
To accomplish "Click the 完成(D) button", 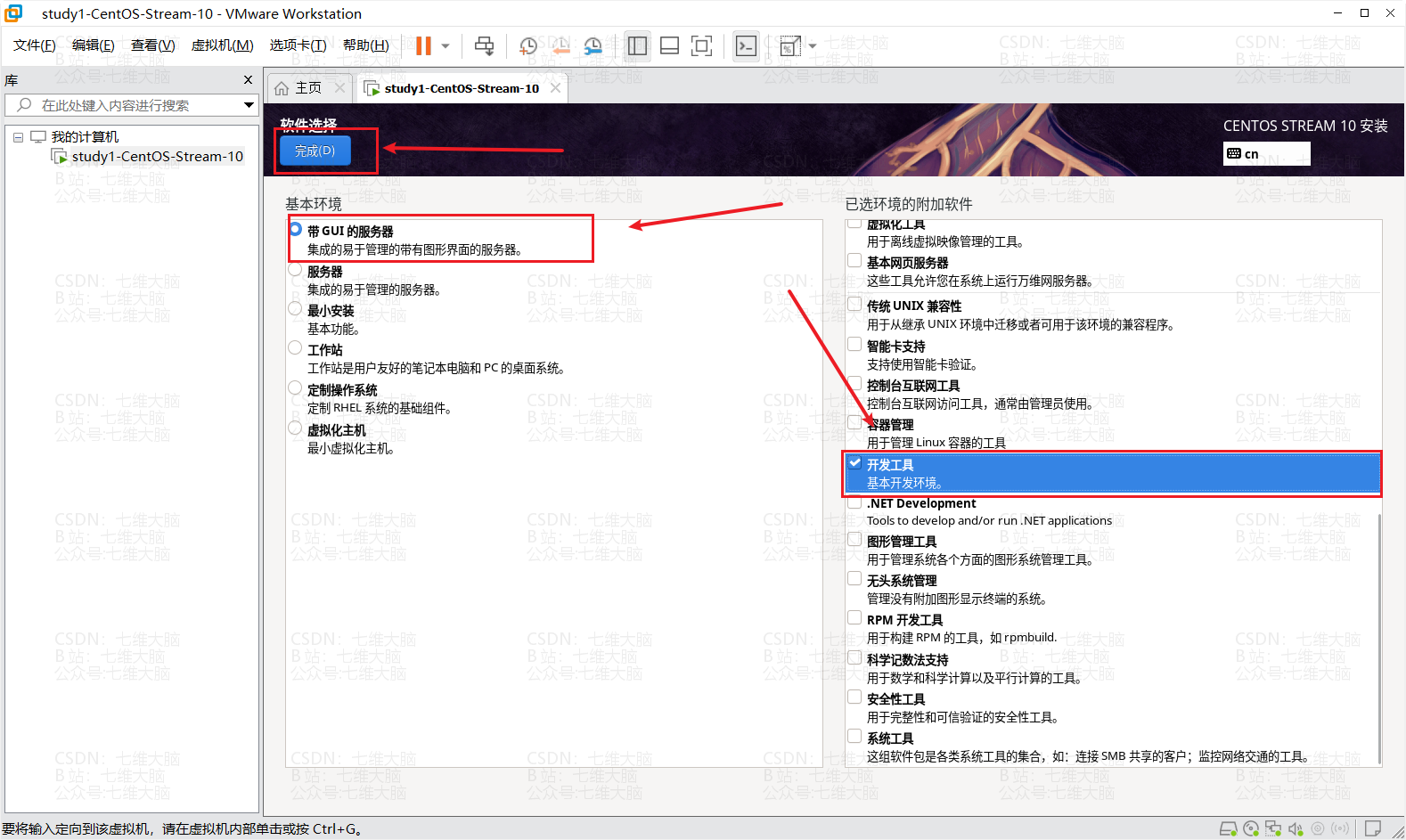I will 315,151.
